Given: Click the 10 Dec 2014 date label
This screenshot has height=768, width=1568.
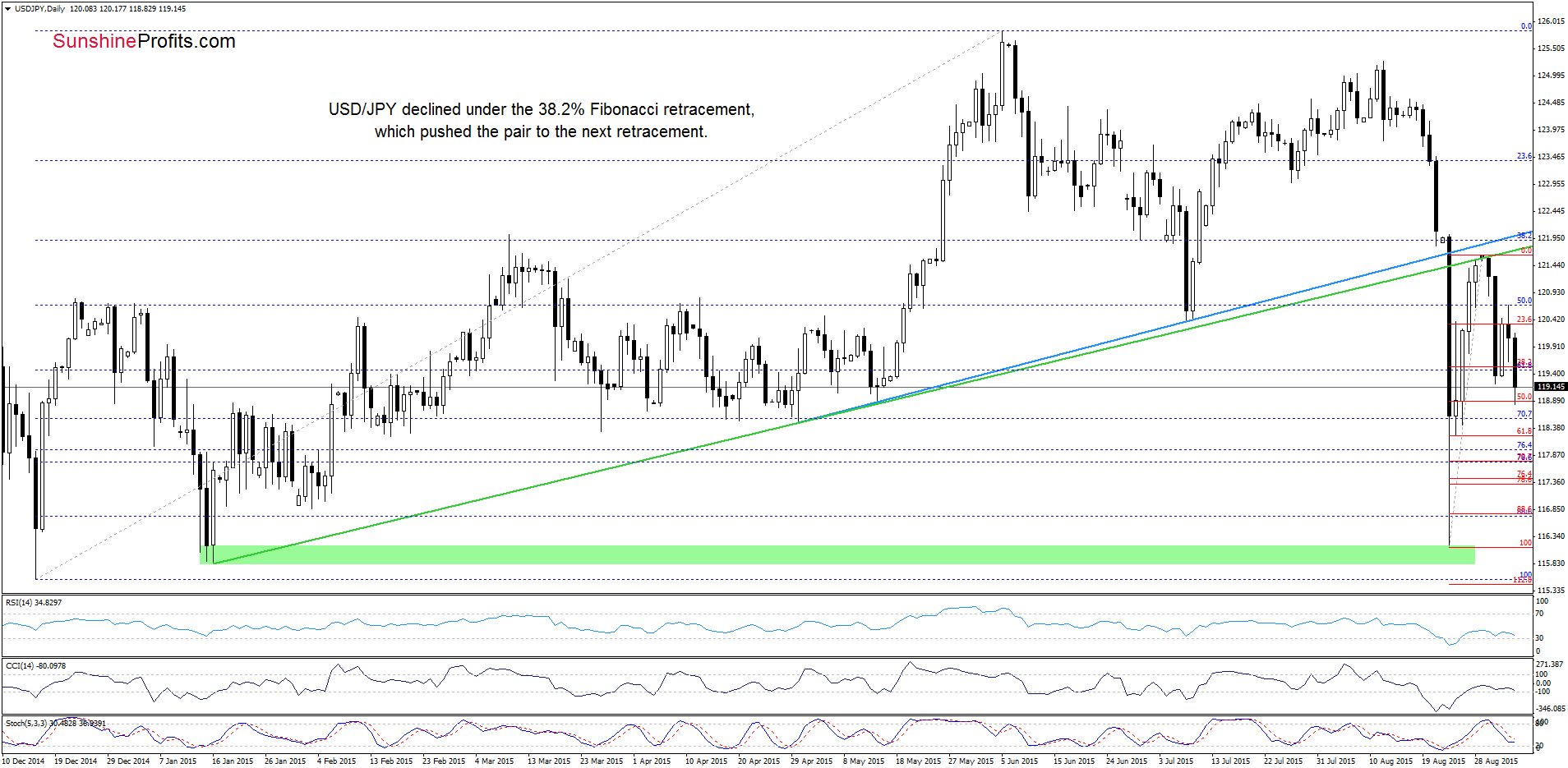Looking at the screenshot, I should (x=23, y=761).
